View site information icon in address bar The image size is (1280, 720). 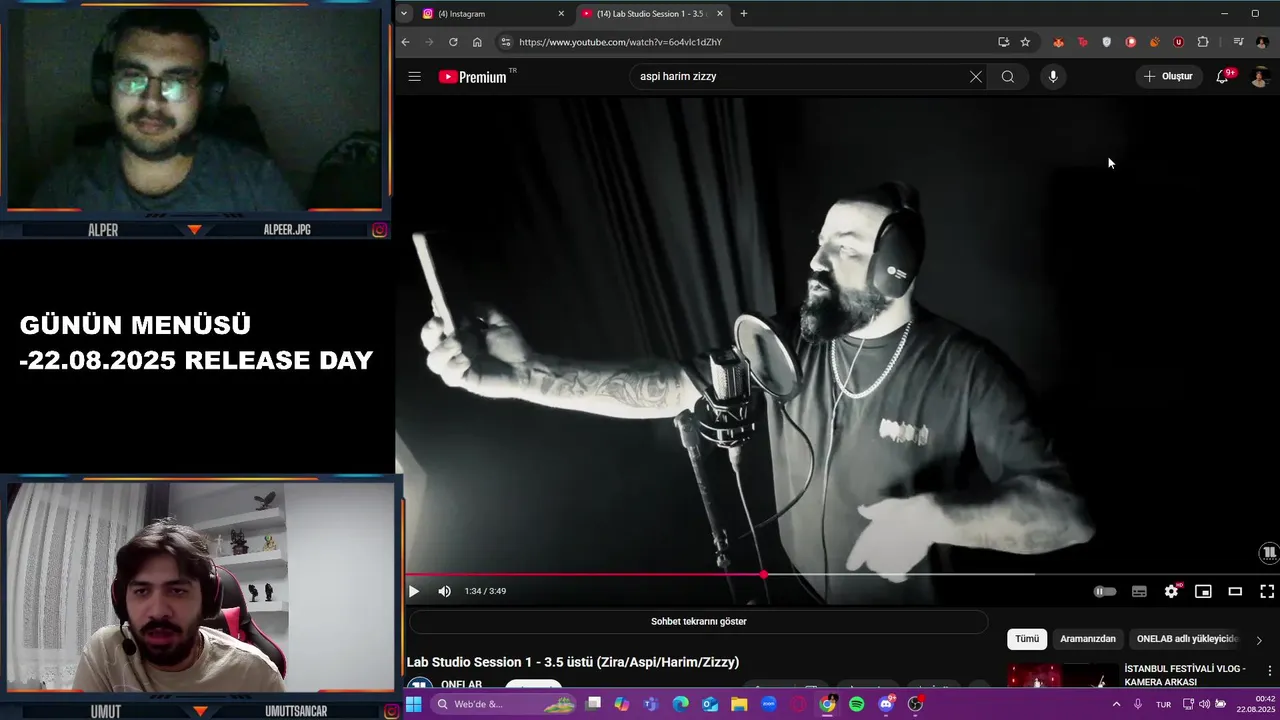(506, 42)
